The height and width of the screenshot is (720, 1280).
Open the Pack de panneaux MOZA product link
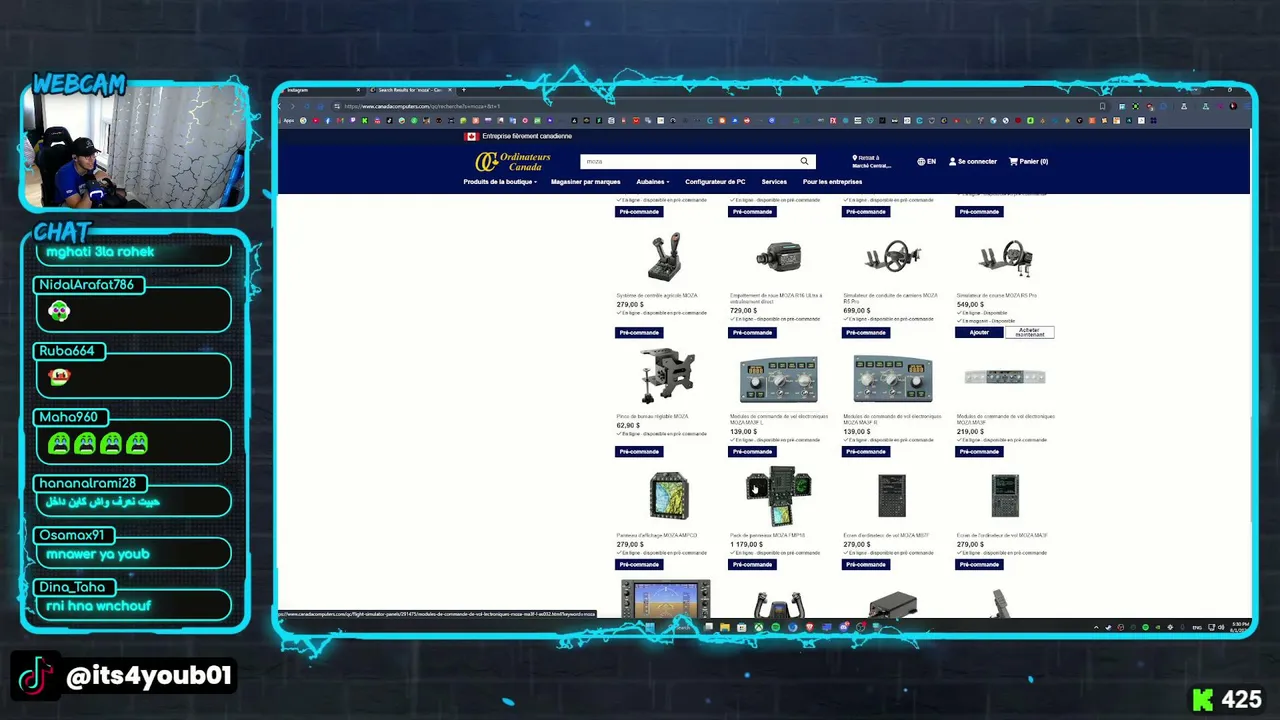[768, 535]
